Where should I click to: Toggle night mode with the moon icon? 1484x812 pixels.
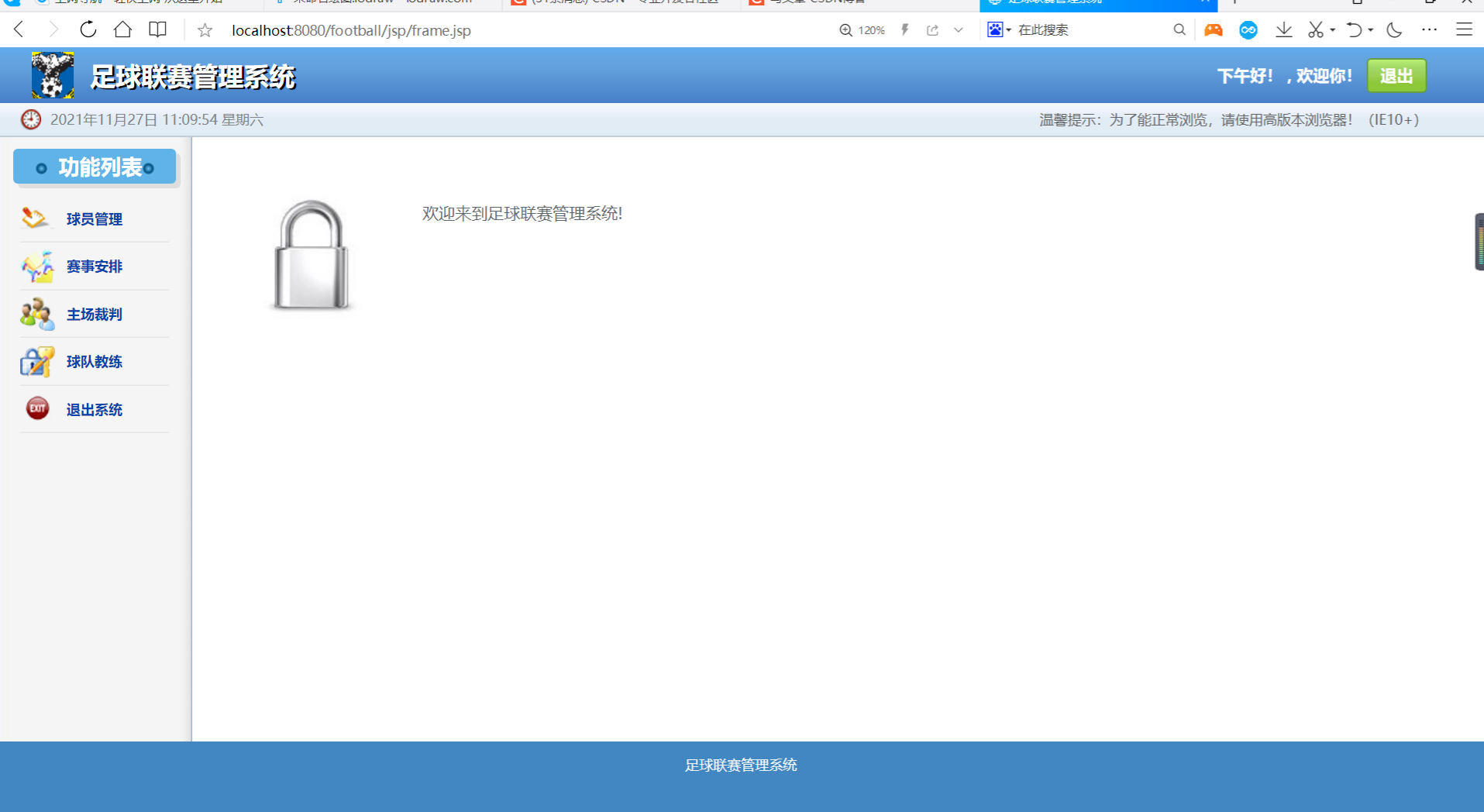pos(1394,29)
